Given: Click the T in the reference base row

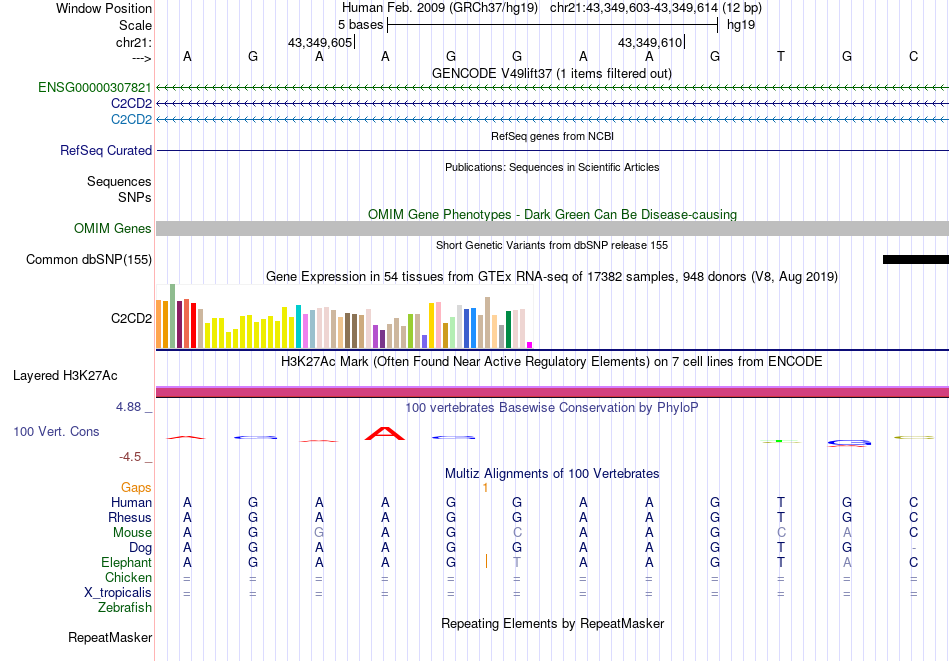Looking at the screenshot, I should click(x=781, y=56).
